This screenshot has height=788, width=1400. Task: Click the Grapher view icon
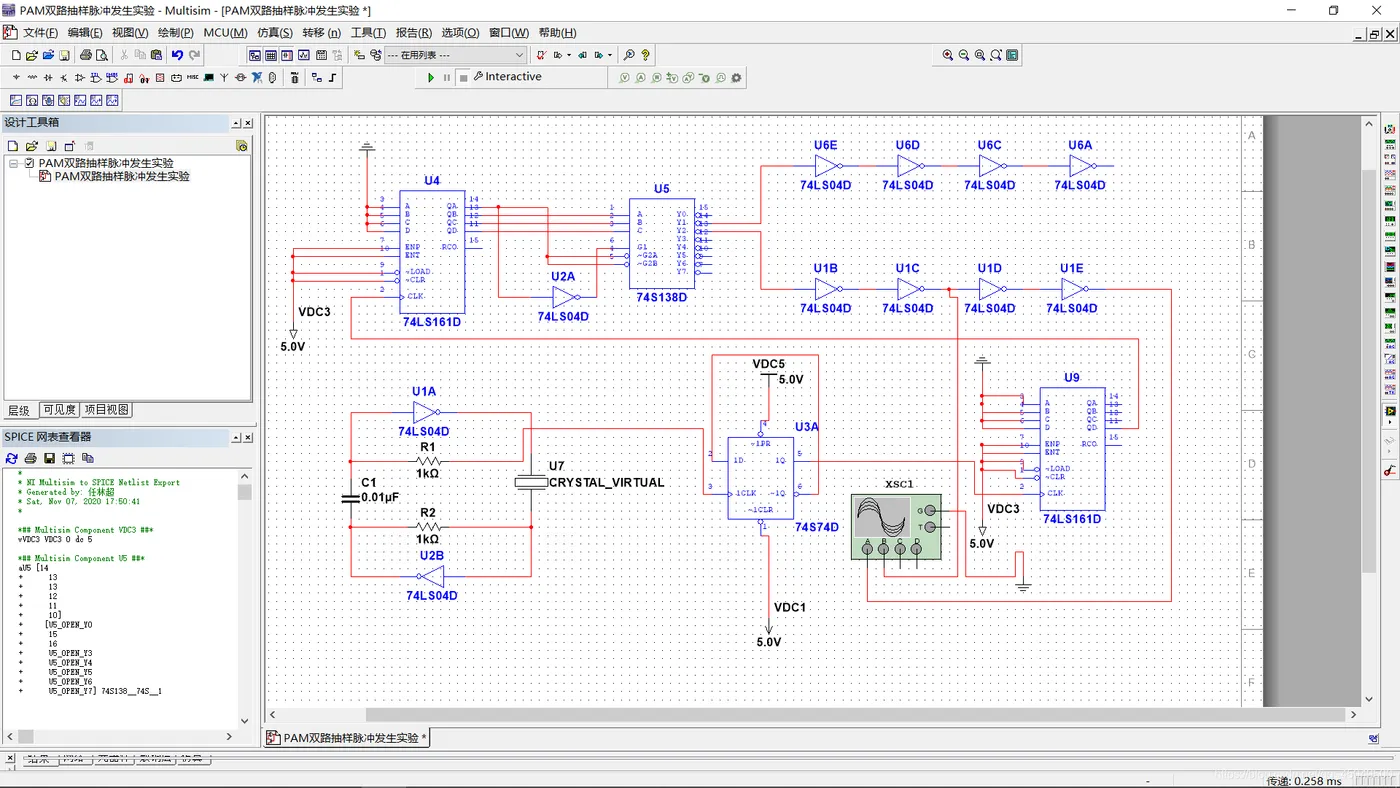(304, 55)
